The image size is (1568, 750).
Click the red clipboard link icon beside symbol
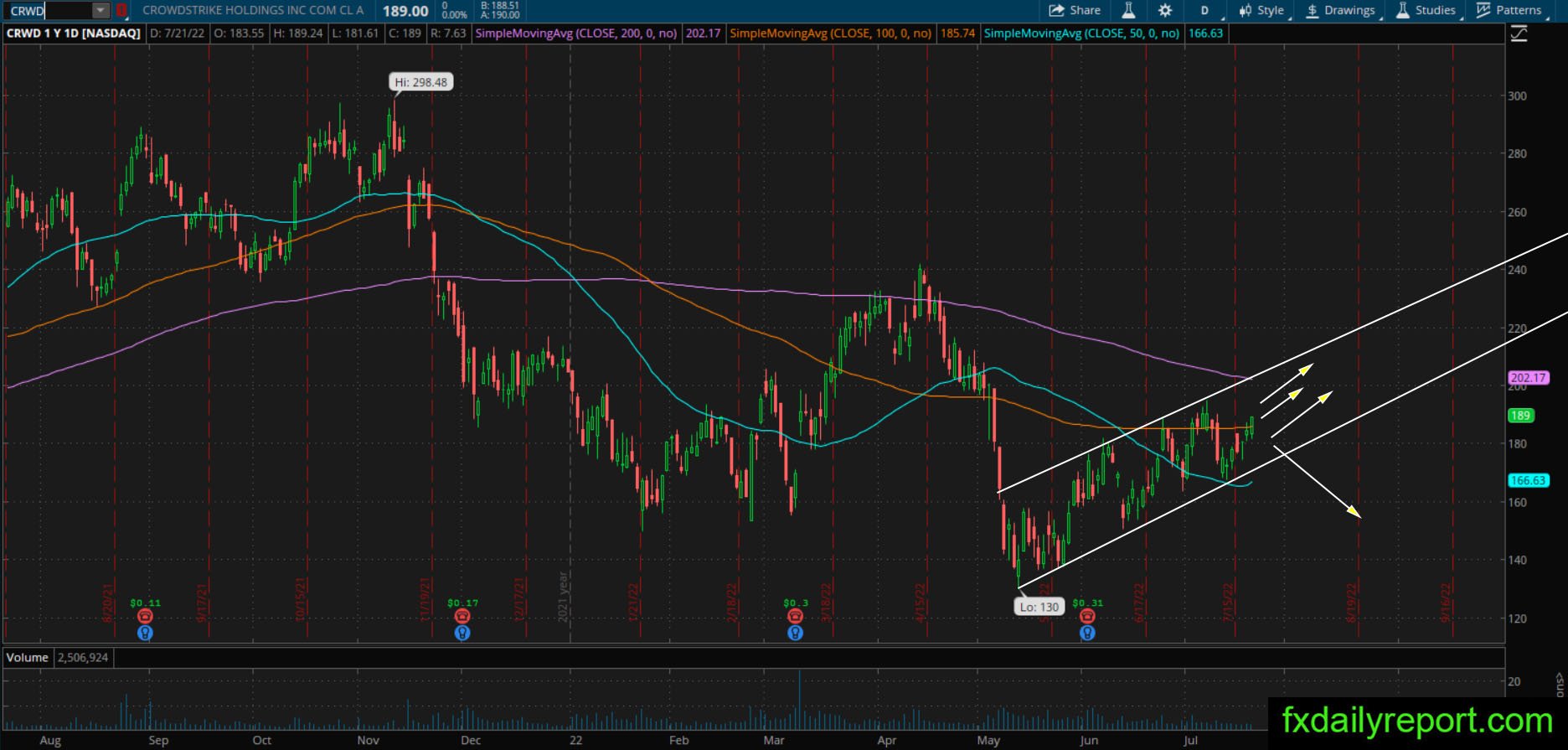pyautogui.click(x=122, y=10)
